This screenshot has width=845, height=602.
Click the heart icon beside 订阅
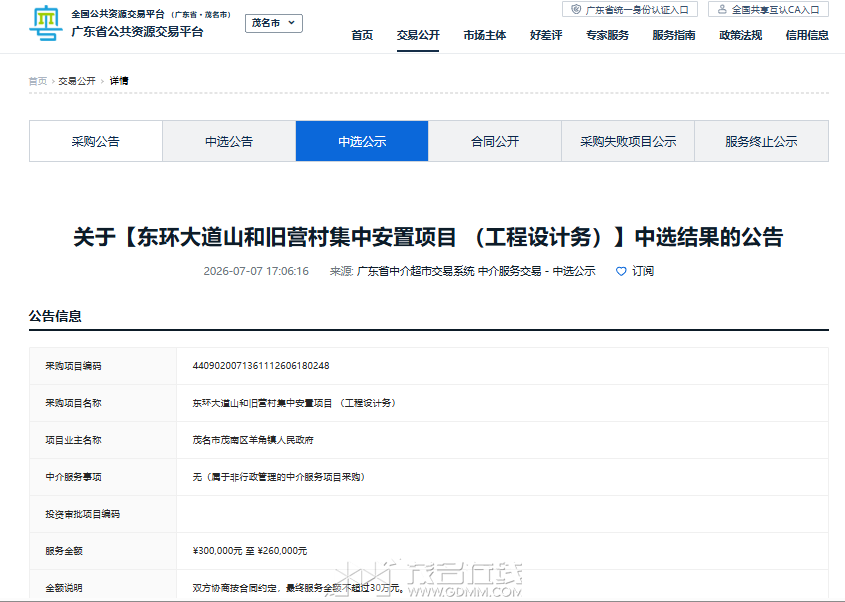[x=621, y=271]
